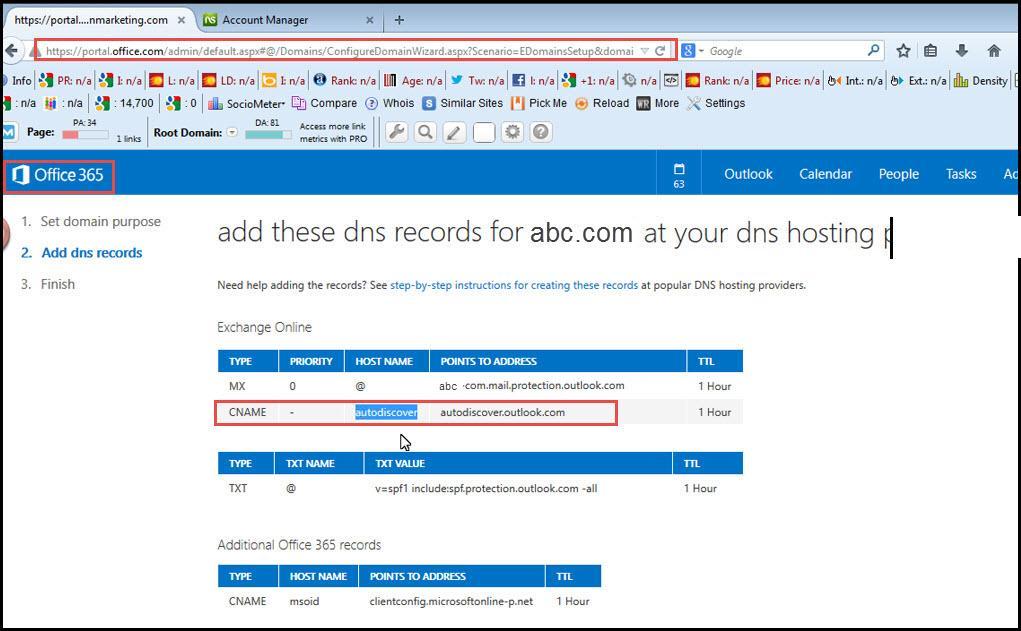Switch to the portal nmarketing.com browser tab
This screenshot has height=631, width=1021.
tap(91, 20)
